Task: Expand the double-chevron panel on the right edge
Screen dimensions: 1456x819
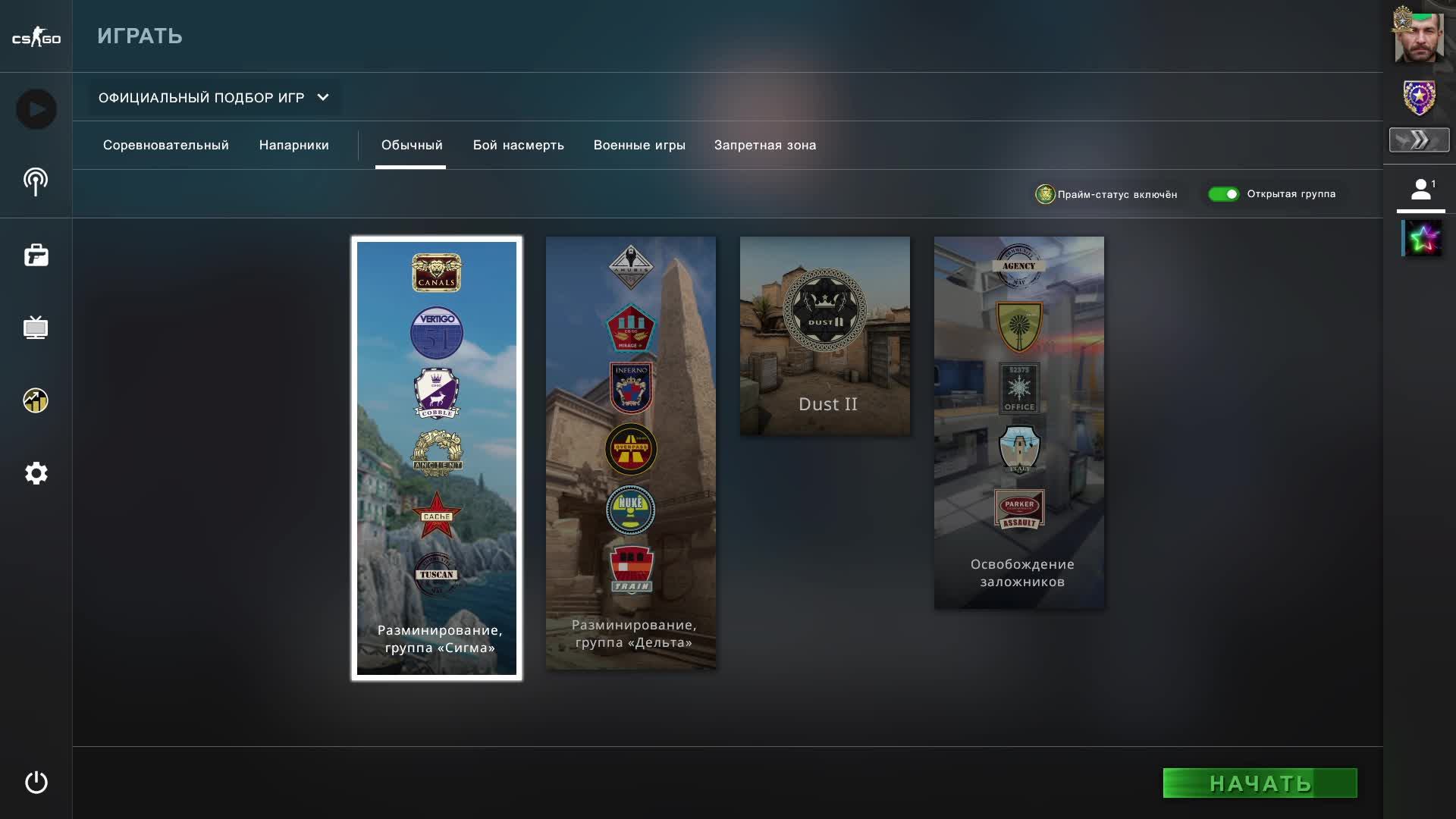Action: pos(1418,140)
